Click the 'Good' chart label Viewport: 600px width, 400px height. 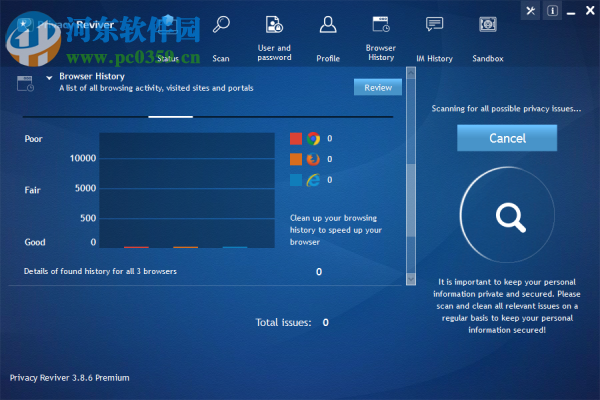(x=35, y=242)
